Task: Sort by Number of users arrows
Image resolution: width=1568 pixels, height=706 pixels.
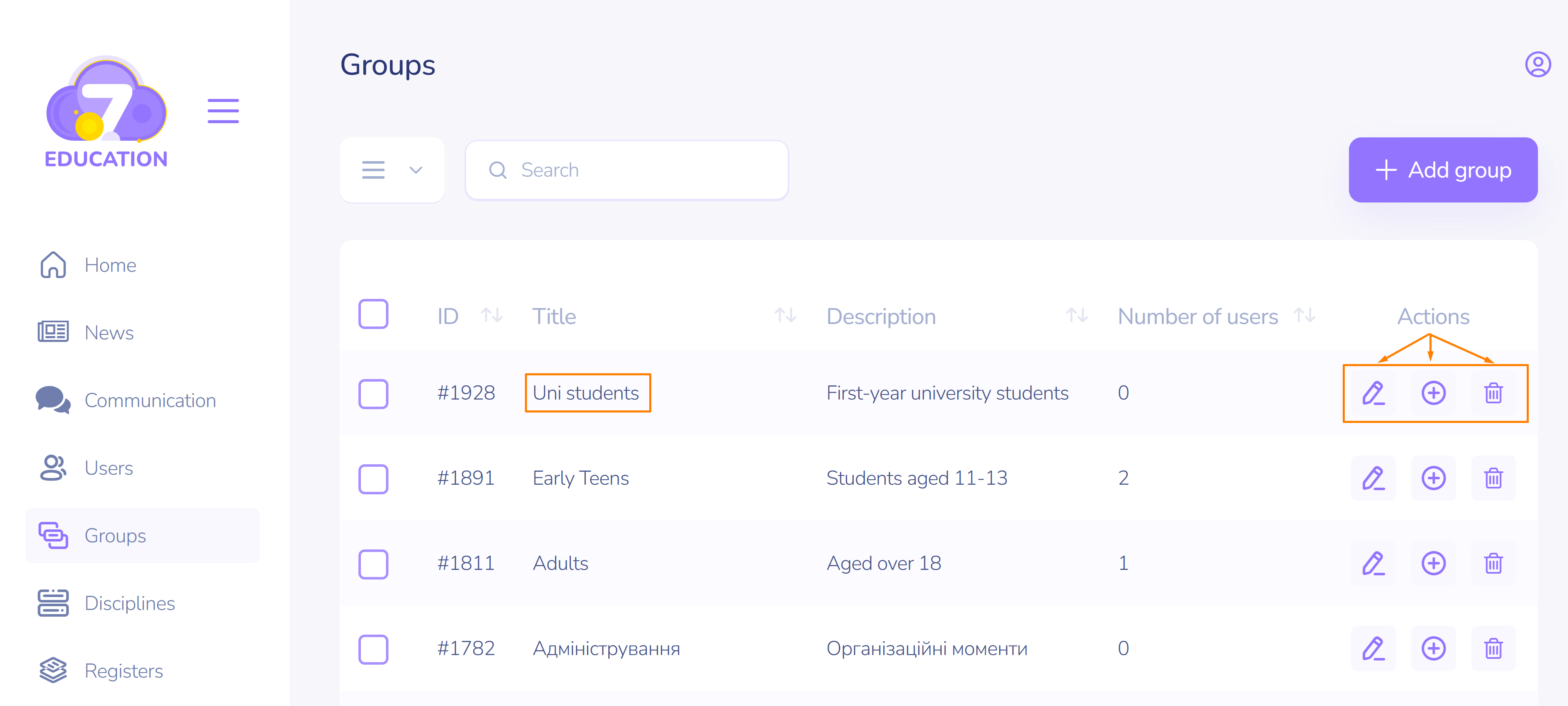Action: pos(1304,316)
